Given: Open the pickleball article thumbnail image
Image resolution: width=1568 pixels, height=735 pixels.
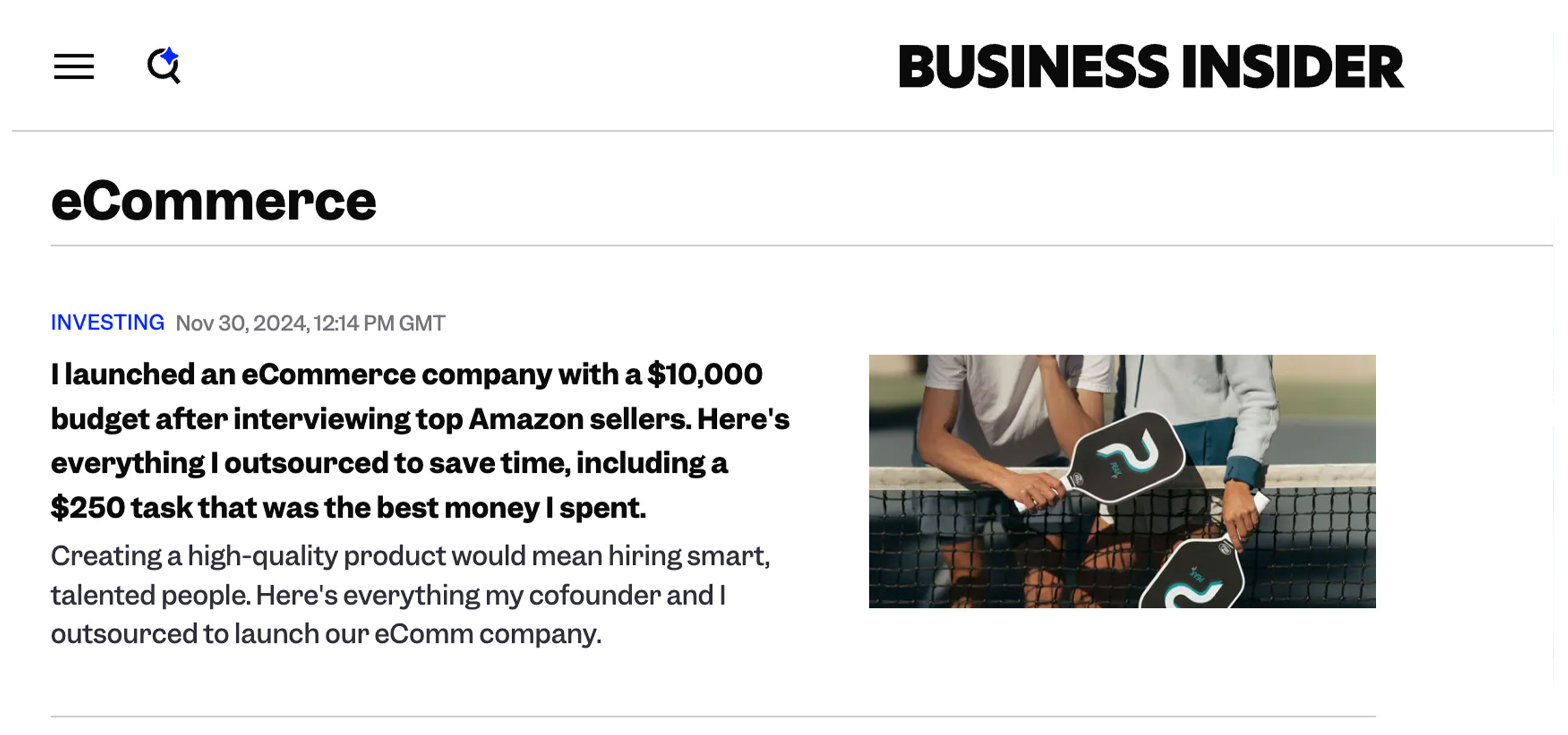Looking at the screenshot, I should pyautogui.click(x=1122, y=481).
